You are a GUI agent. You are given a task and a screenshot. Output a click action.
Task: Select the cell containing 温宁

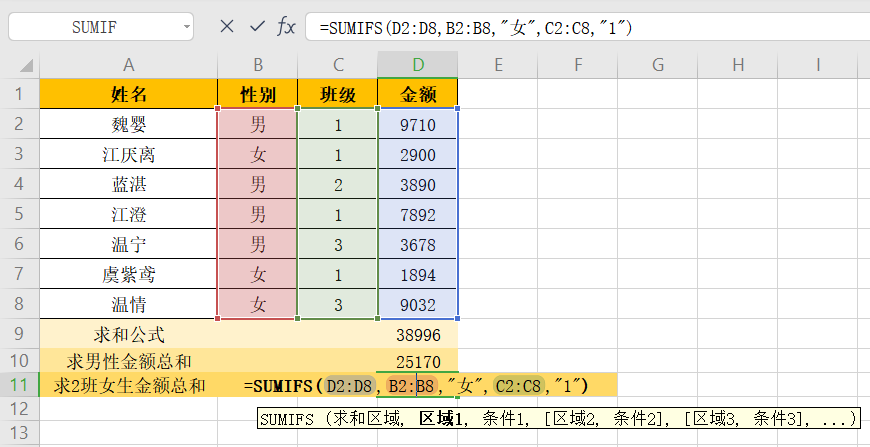[128, 244]
